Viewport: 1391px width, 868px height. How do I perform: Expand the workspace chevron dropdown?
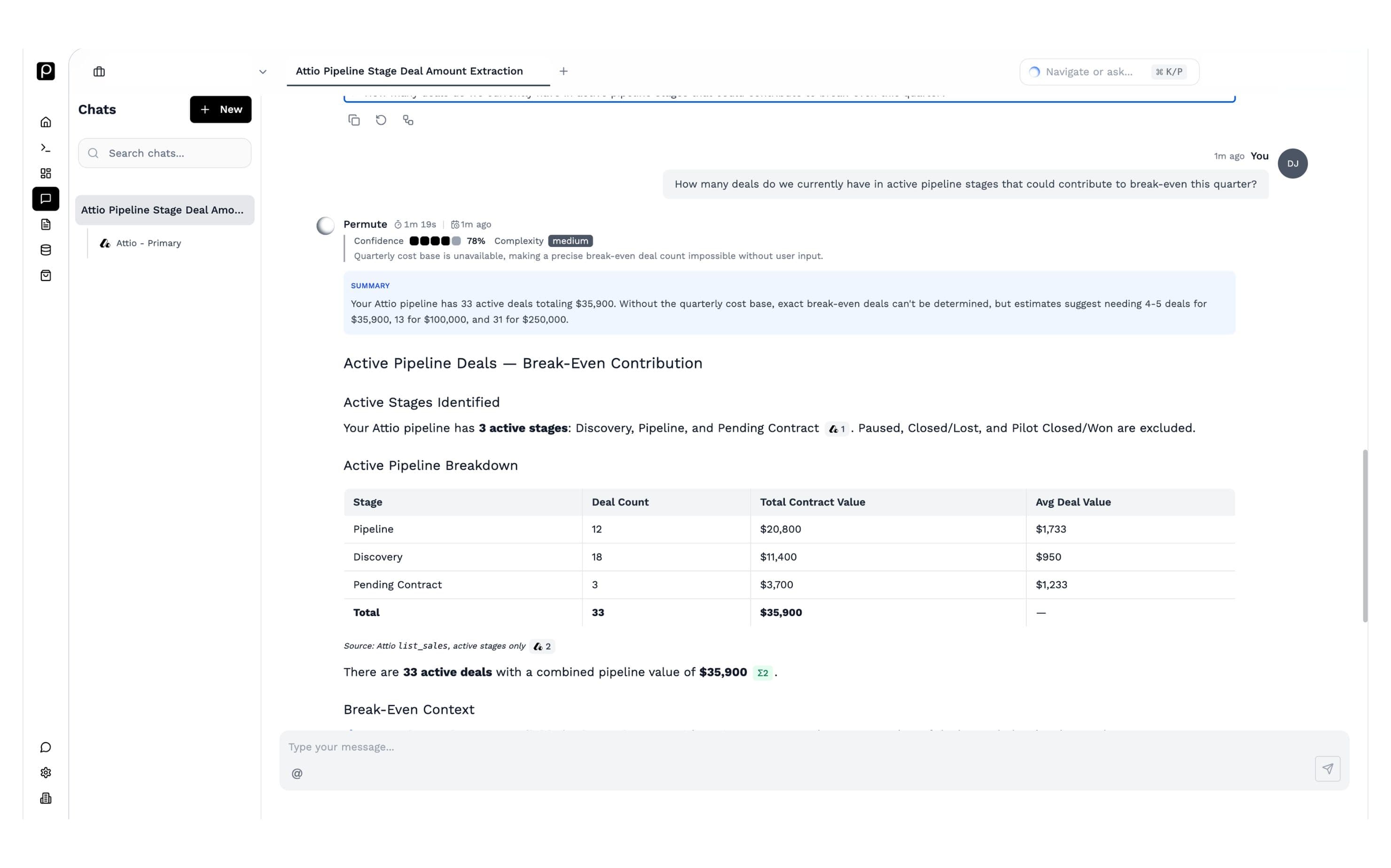tap(263, 72)
